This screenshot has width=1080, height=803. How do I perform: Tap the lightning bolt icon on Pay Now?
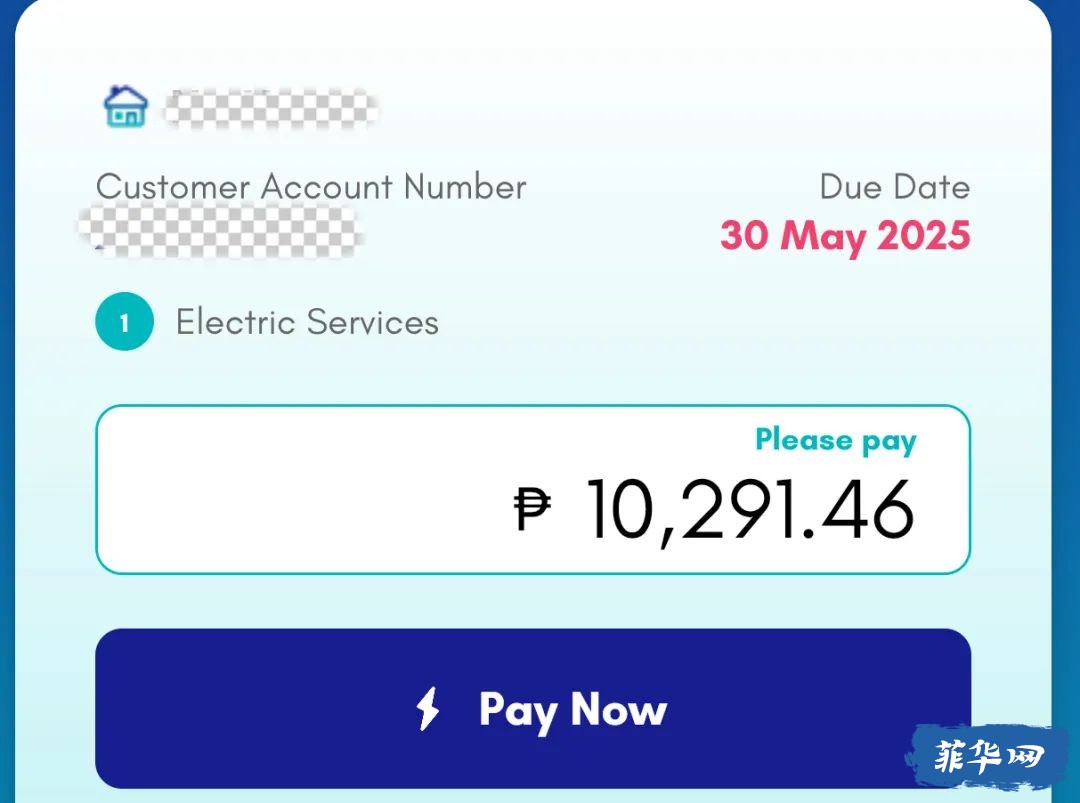point(428,709)
